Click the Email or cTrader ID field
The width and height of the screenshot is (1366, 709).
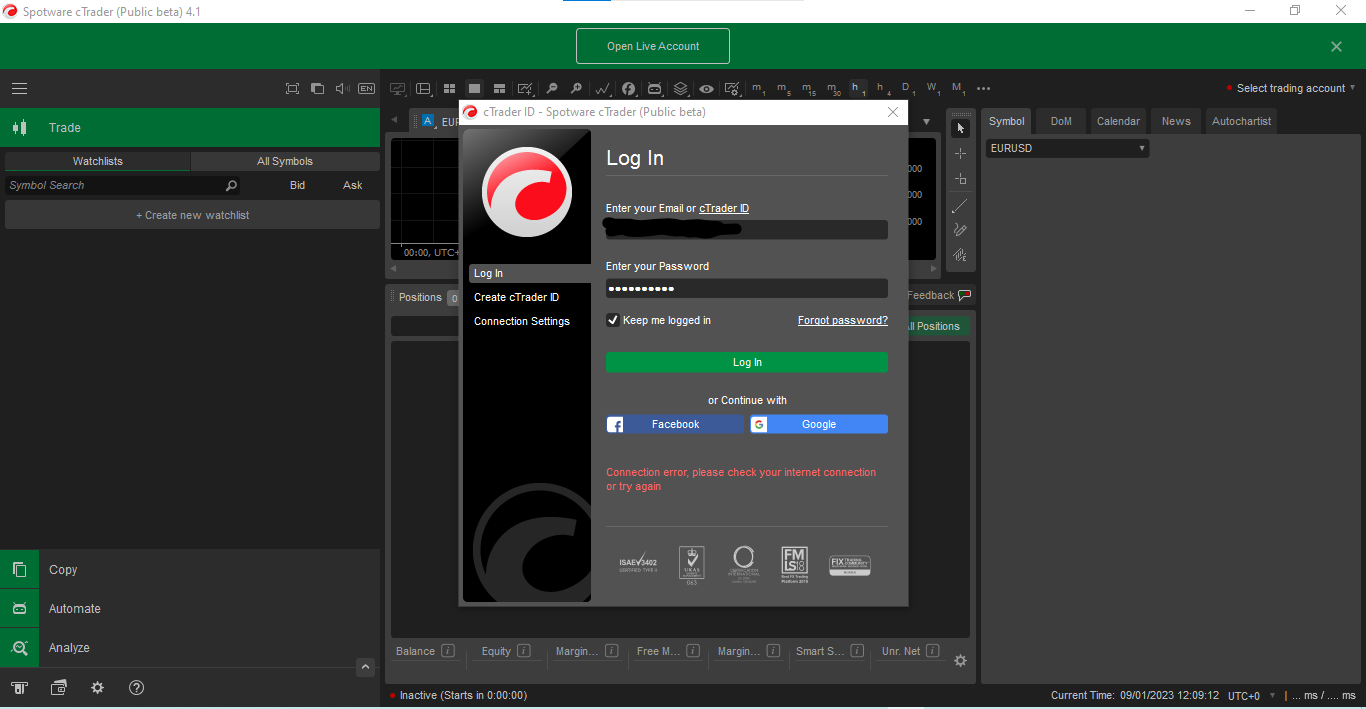click(x=746, y=229)
